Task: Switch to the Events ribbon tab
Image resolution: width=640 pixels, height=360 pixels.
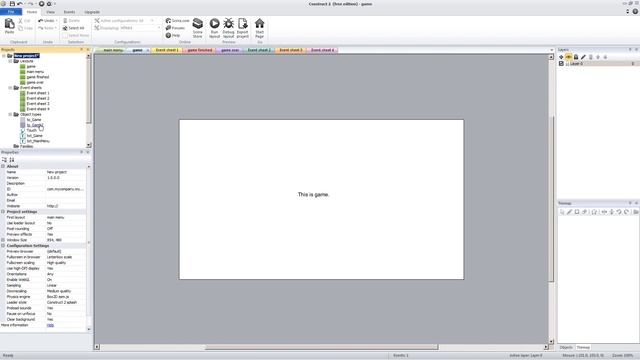Action: 69,12
